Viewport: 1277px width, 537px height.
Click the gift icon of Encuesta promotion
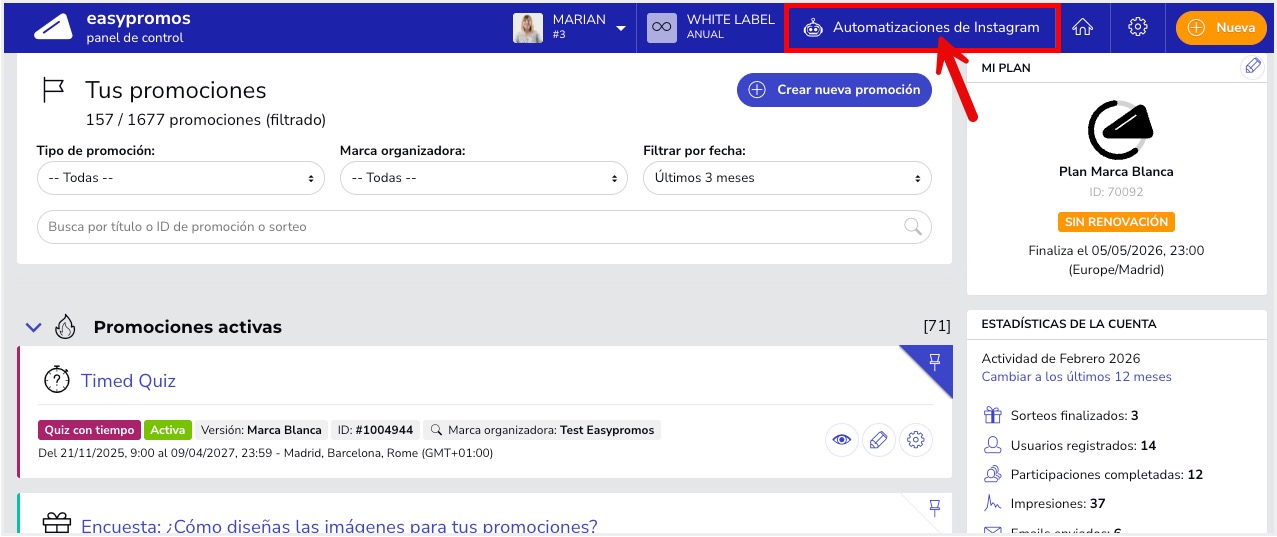(x=57, y=523)
